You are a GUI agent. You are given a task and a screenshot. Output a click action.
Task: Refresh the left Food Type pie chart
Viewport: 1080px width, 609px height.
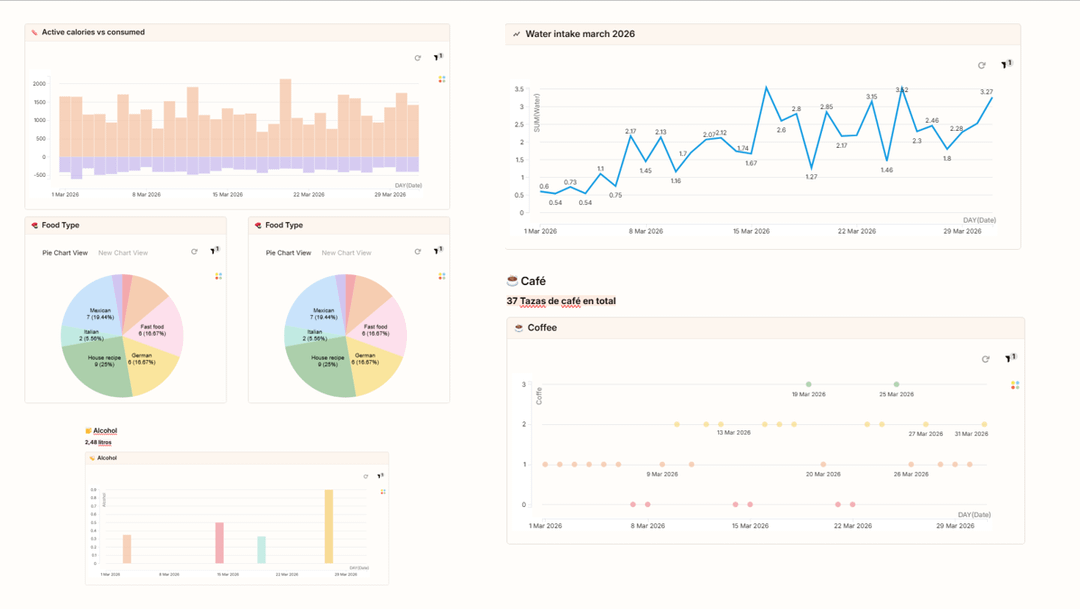coord(194,252)
